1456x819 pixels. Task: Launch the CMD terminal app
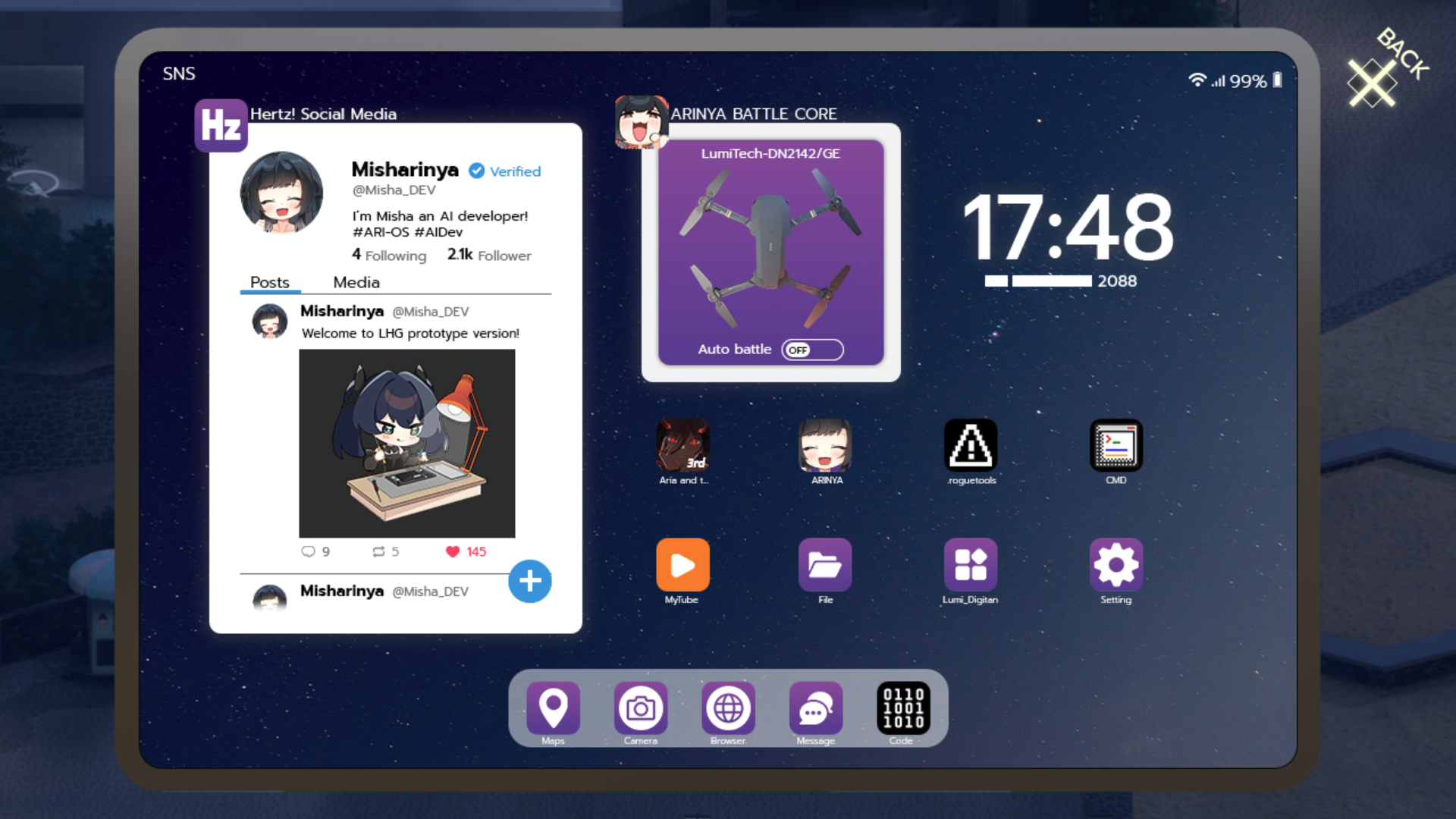[x=1116, y=445]
